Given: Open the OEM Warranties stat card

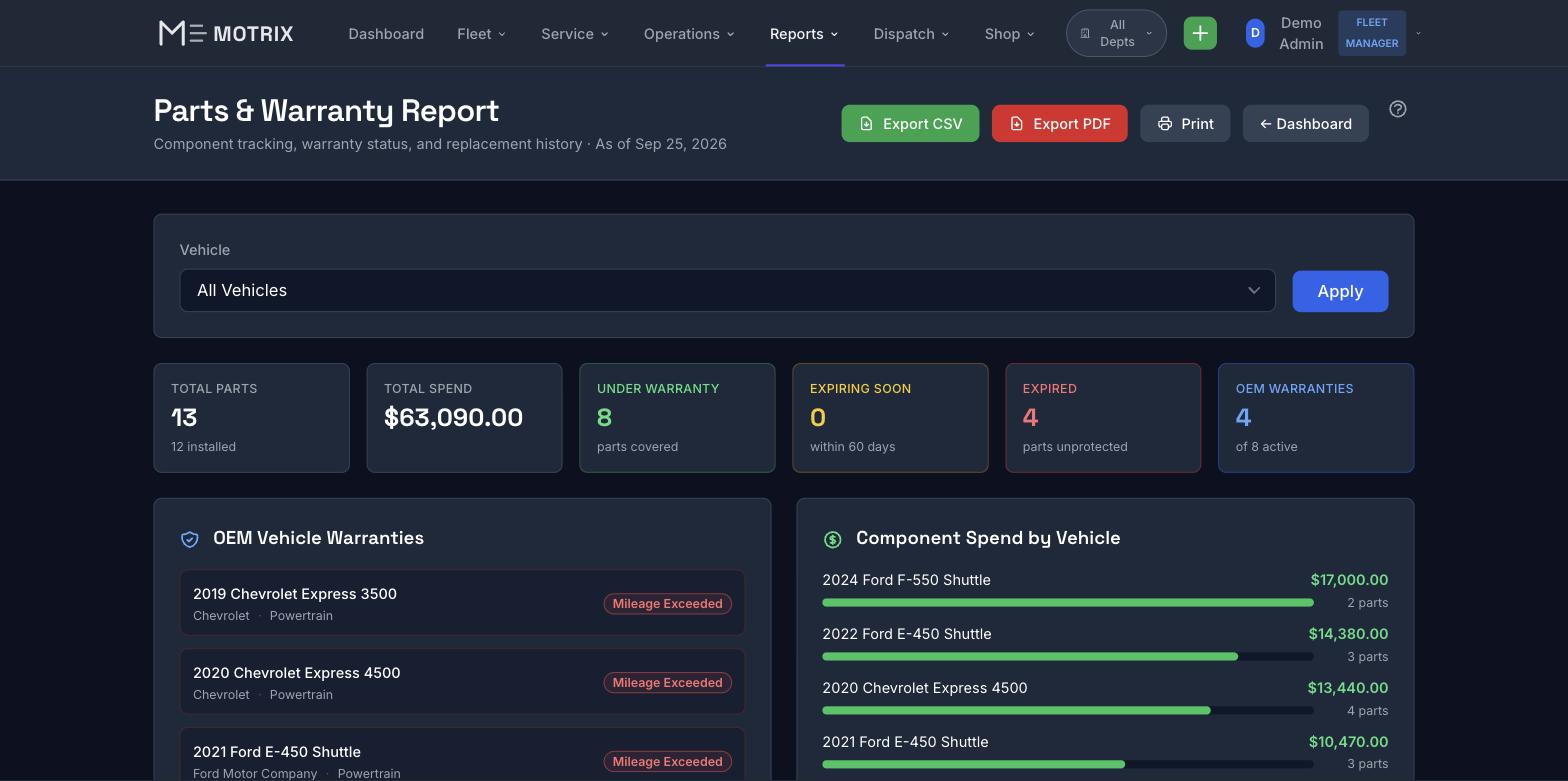Looking at the screenshot, I should point(1316,418).
